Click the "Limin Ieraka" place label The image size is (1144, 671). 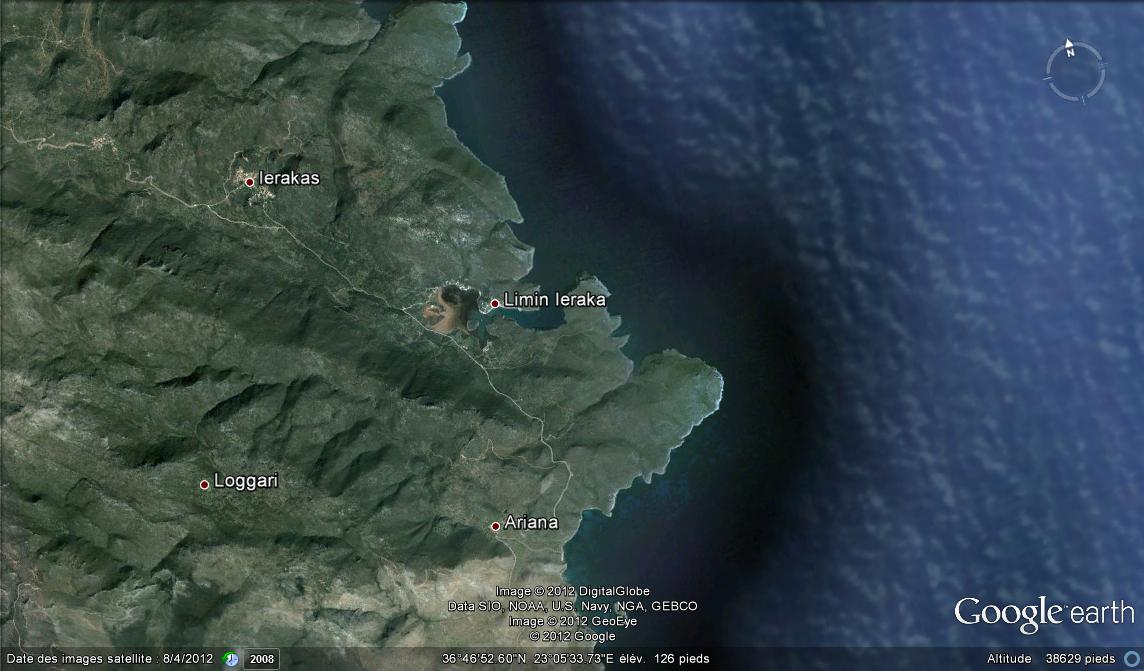point(554,300)
